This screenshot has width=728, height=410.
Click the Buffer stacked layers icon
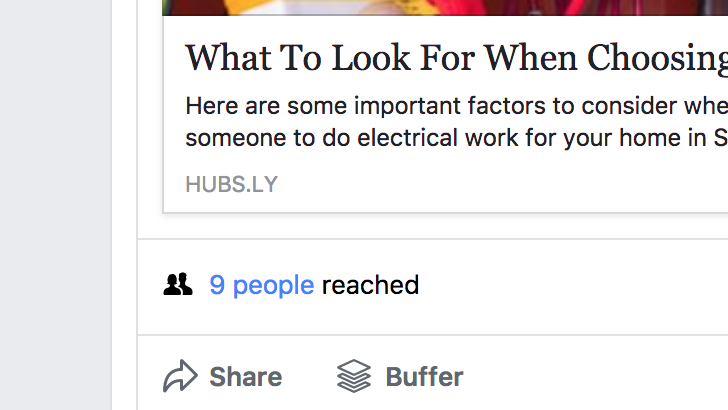tap(354, 376)
